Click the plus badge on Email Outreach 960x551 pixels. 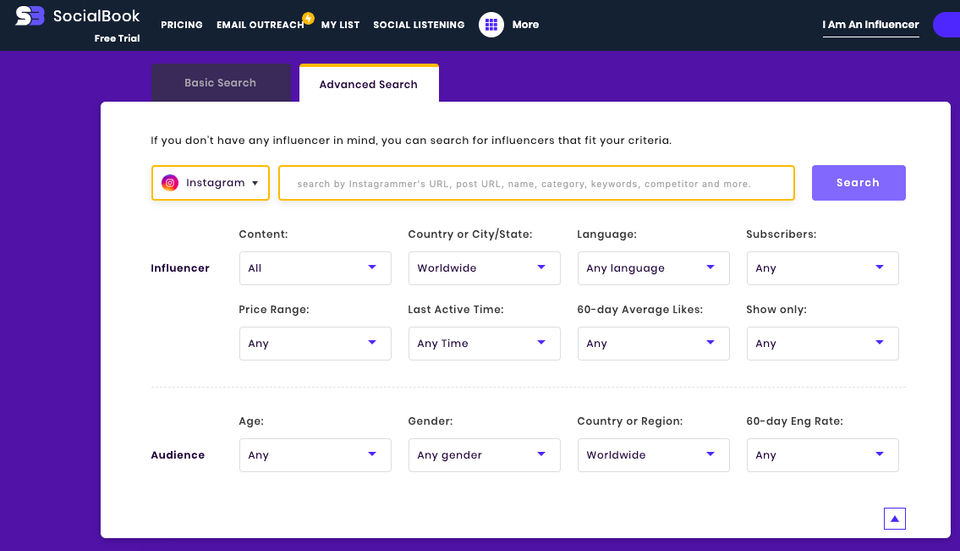click(x=308, y=18)
